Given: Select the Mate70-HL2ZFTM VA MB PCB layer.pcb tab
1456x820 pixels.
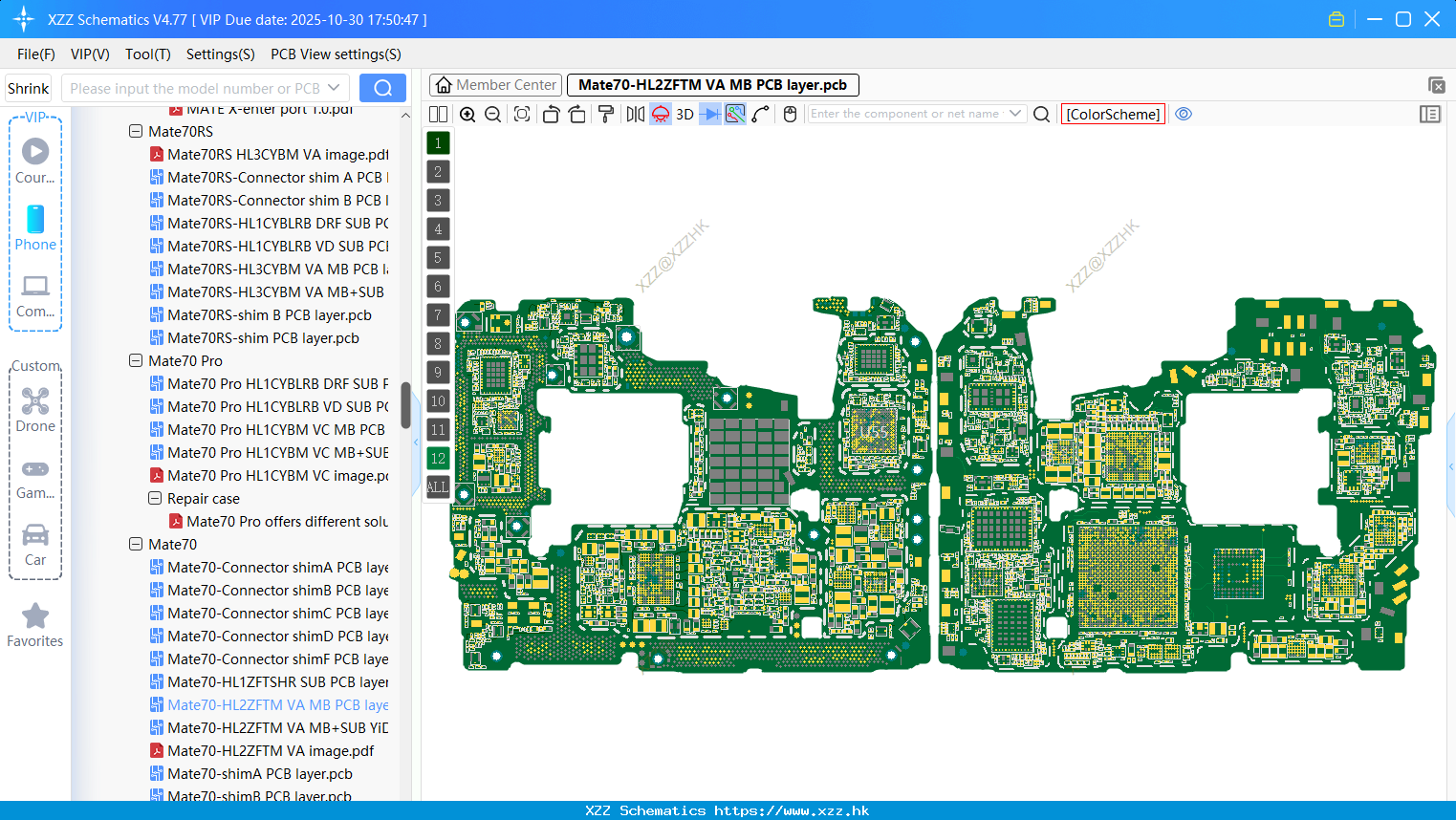Looking at the screenshot, I should click(x=712, y=85).
